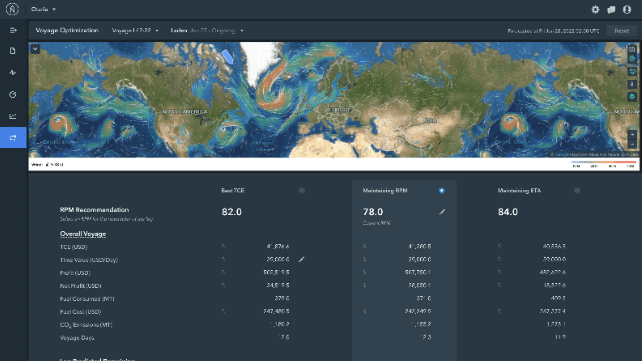Select the Maintaining RPM radio button
Image resolution: width=643 pixels, height=361 pixels.
(442, 191)
